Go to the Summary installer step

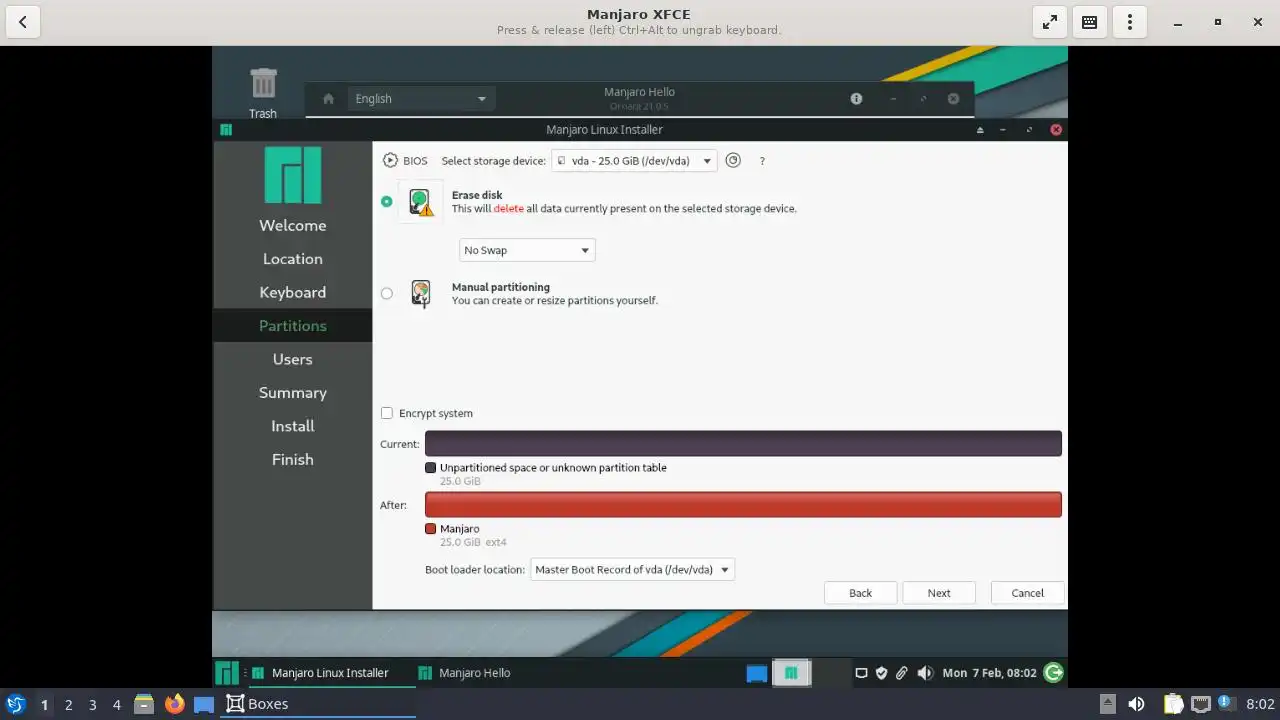(292, 392)
